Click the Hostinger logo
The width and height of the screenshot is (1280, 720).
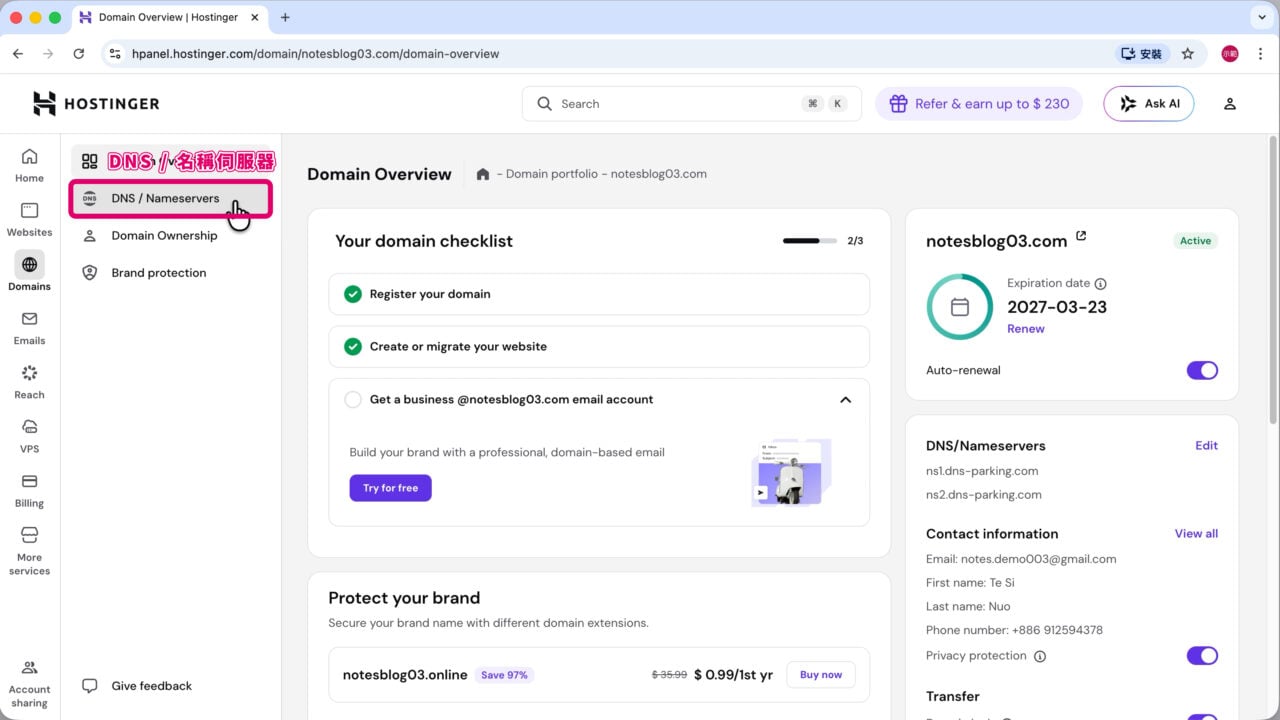pyautogui.click(x=96, y=103)
